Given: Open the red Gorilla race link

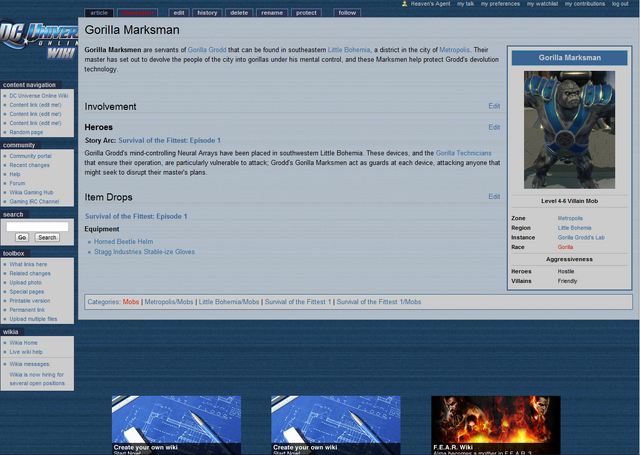Looking at the screenshot, I should tap(565, 247).
